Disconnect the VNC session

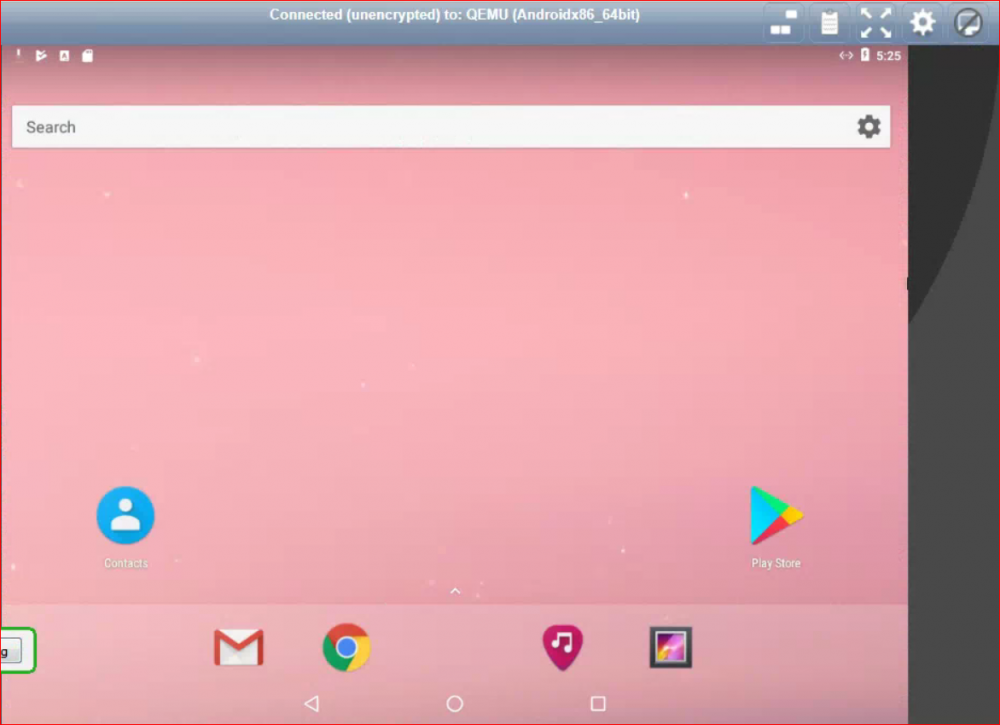[x=968, y=23]
